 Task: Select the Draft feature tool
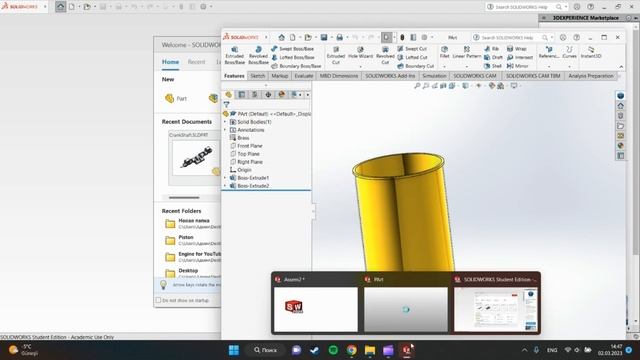(493, 58)
